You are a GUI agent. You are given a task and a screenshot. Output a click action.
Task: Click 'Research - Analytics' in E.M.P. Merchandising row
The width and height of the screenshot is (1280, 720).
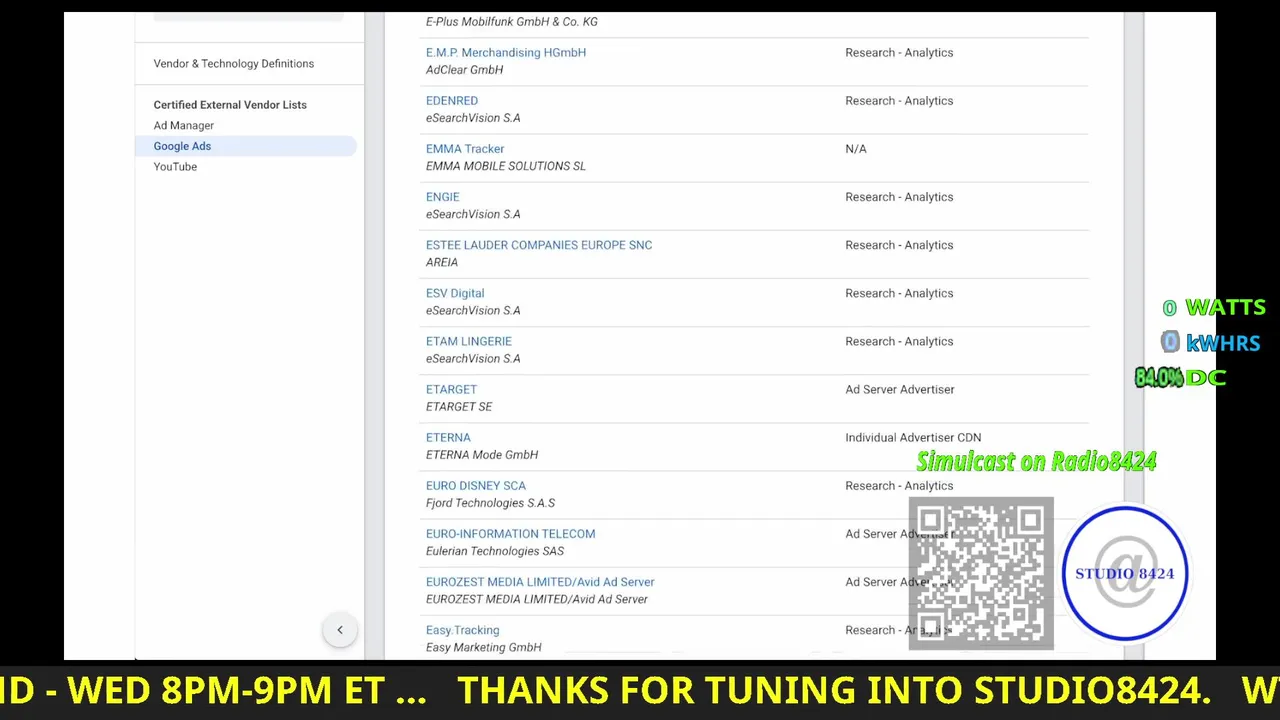point(899,53)
